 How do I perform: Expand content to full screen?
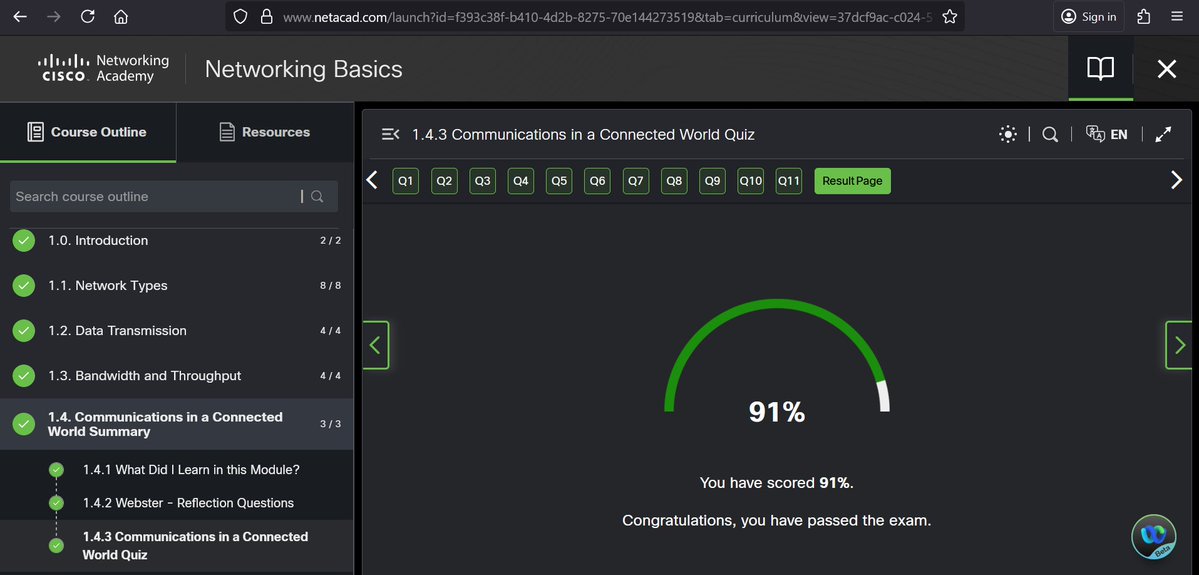point(1163,135)
